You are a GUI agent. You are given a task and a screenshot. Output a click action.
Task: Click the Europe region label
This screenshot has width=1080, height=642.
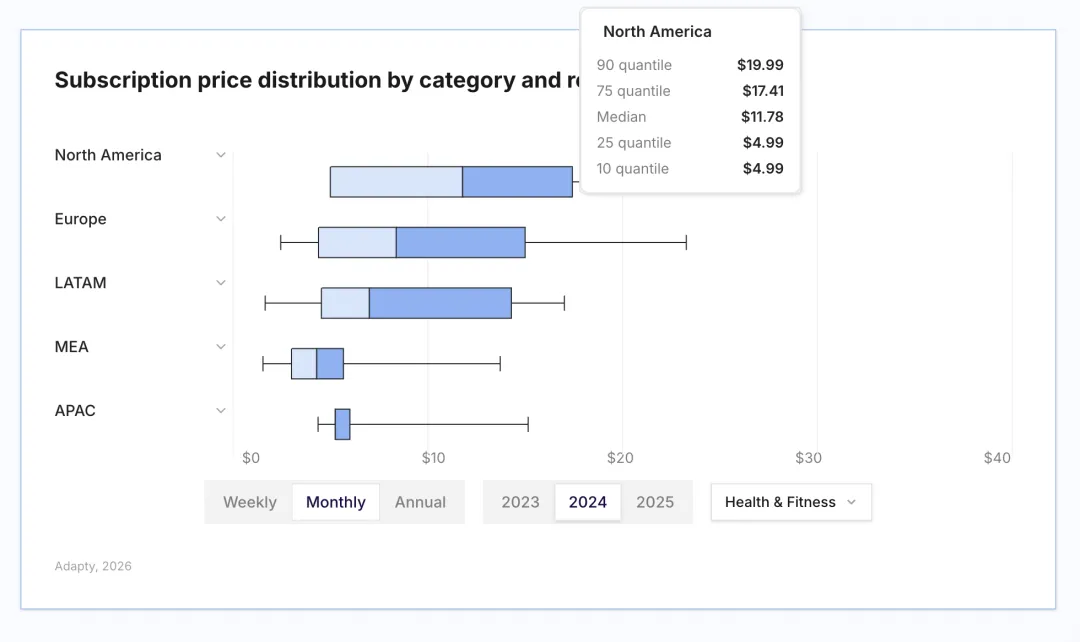[80, 219]
